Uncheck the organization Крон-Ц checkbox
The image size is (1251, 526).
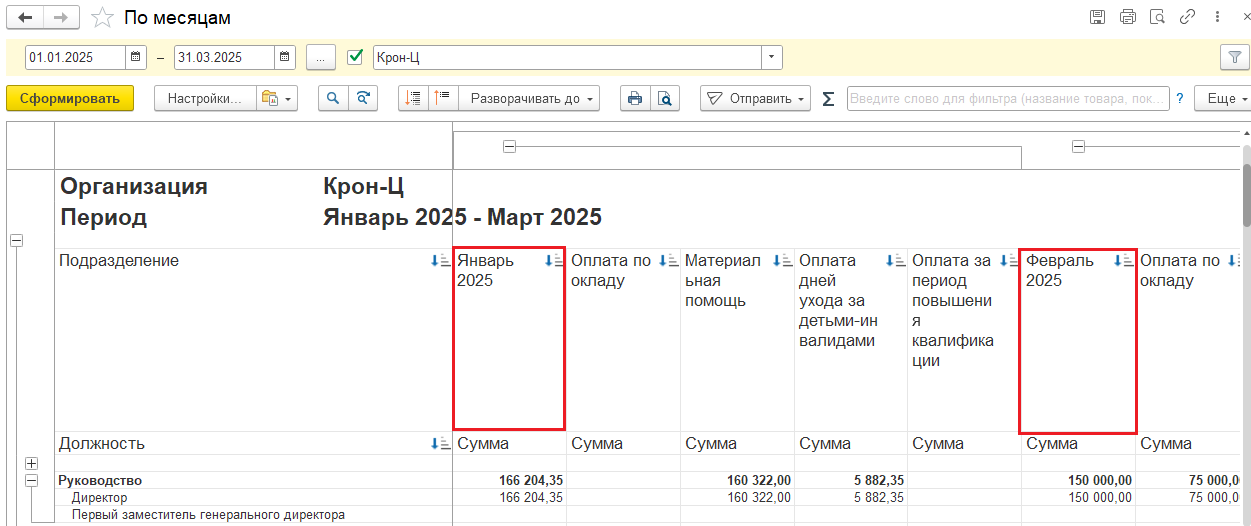pyautogui.click(x=354, y=57)
